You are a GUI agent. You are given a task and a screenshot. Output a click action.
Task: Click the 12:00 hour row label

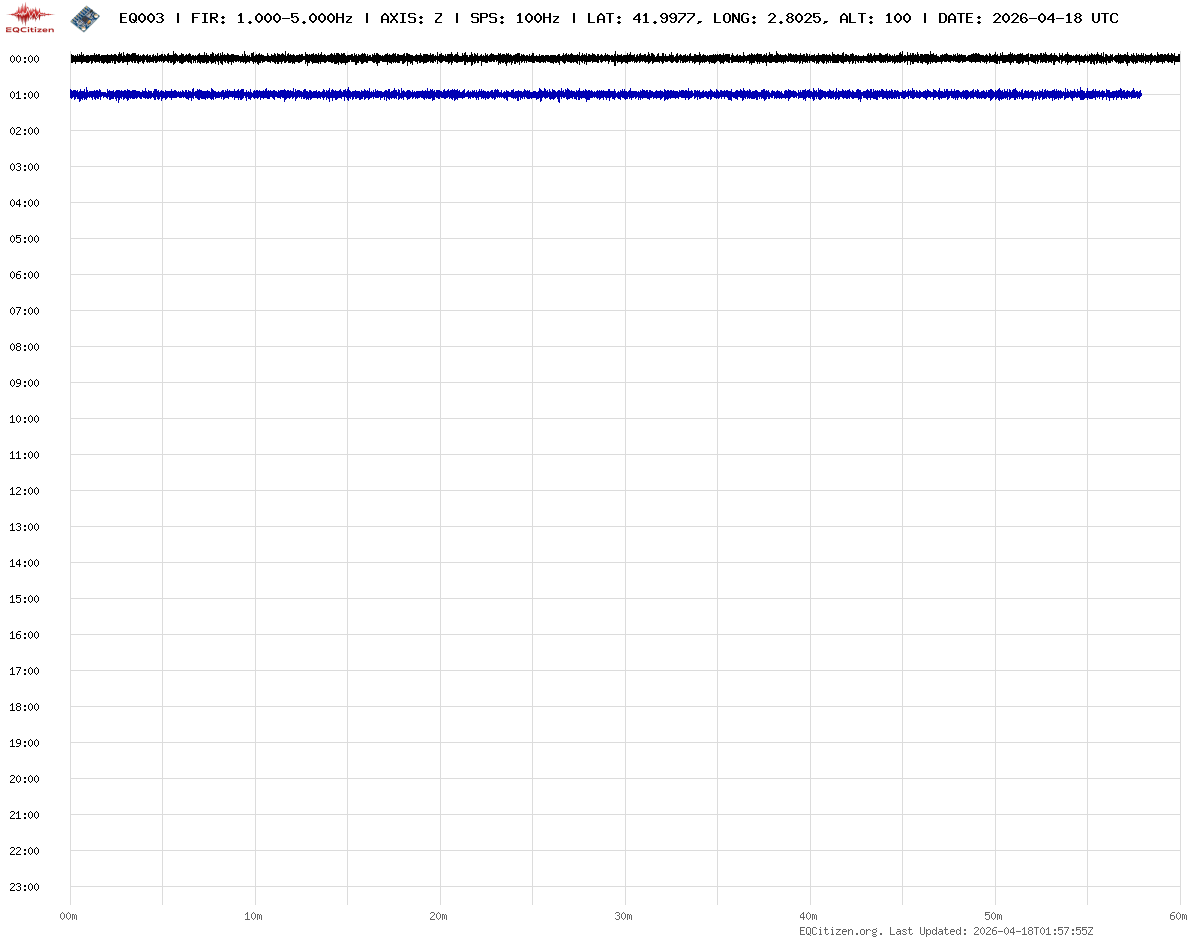[x=24, y=491]
